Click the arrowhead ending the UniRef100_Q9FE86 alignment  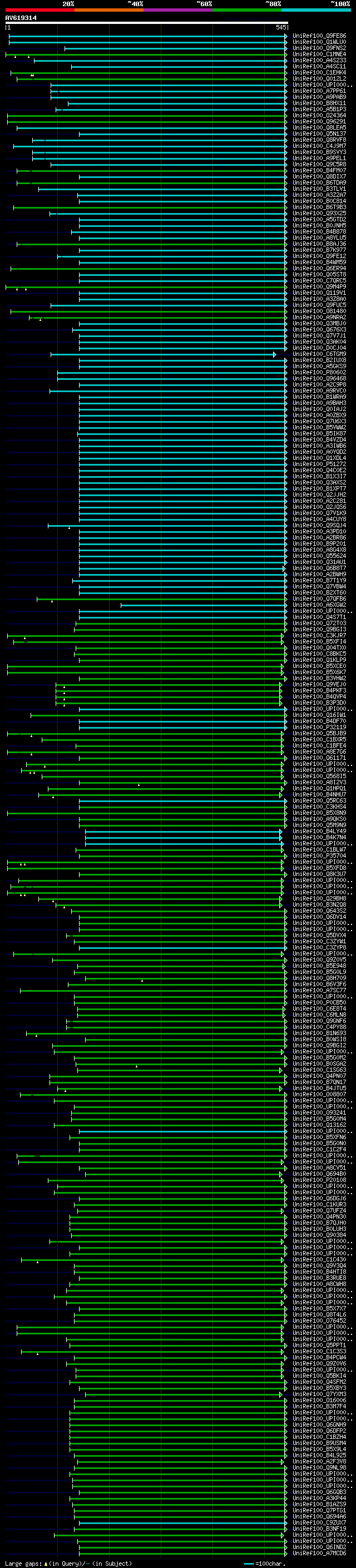coord(286,36)
